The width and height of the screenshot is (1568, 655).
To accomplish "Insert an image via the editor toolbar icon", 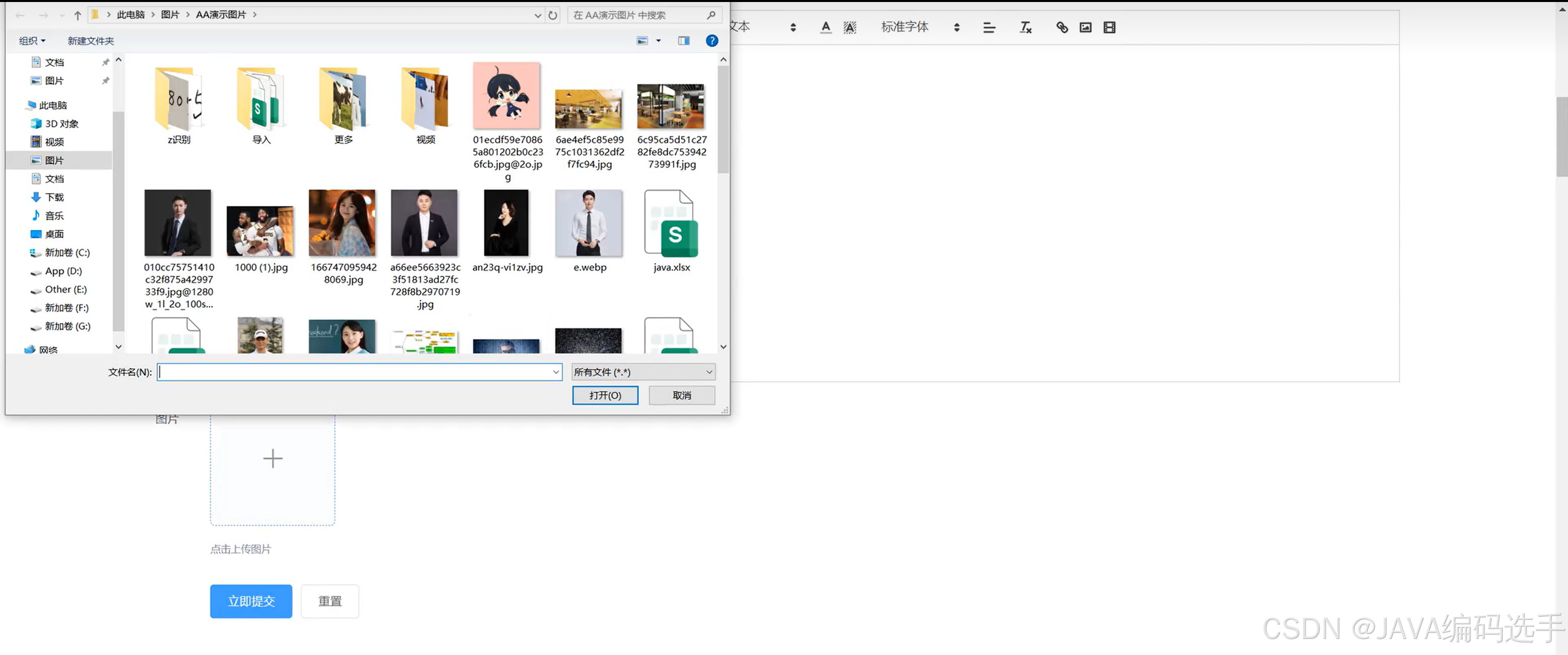I will [1085, 27].
